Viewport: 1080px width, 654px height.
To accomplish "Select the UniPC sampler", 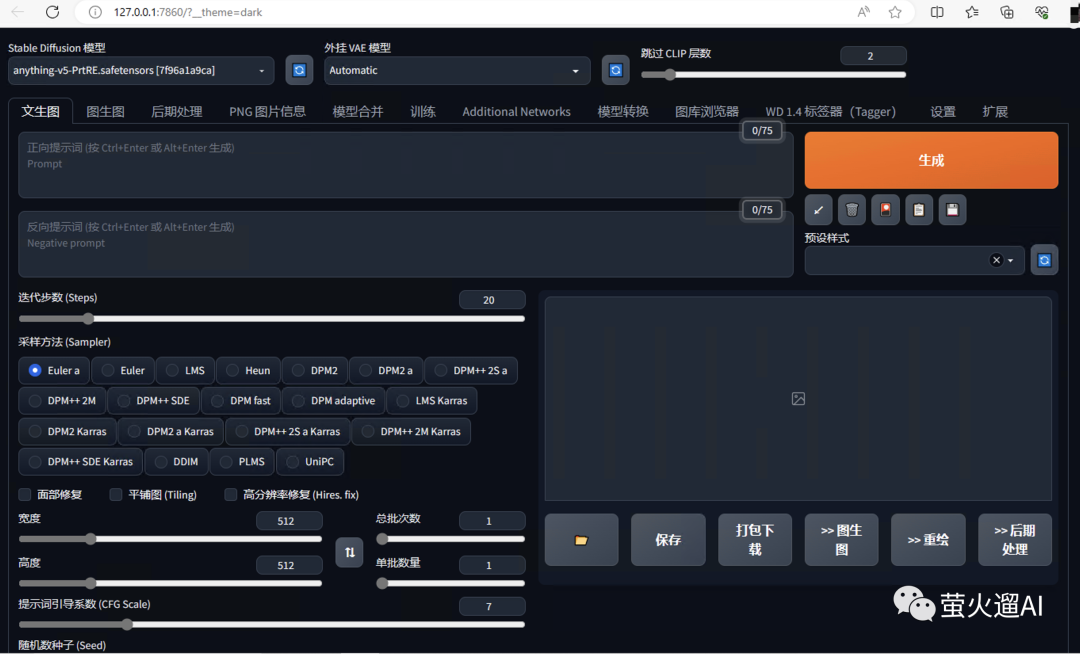I will click(310, 462).
